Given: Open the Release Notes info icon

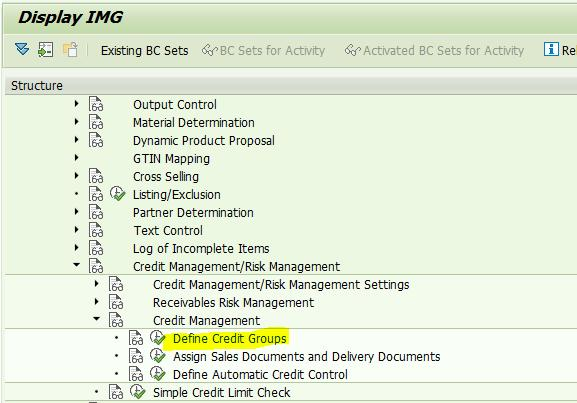Looking at the screenshot, I should tap(551, 49).
